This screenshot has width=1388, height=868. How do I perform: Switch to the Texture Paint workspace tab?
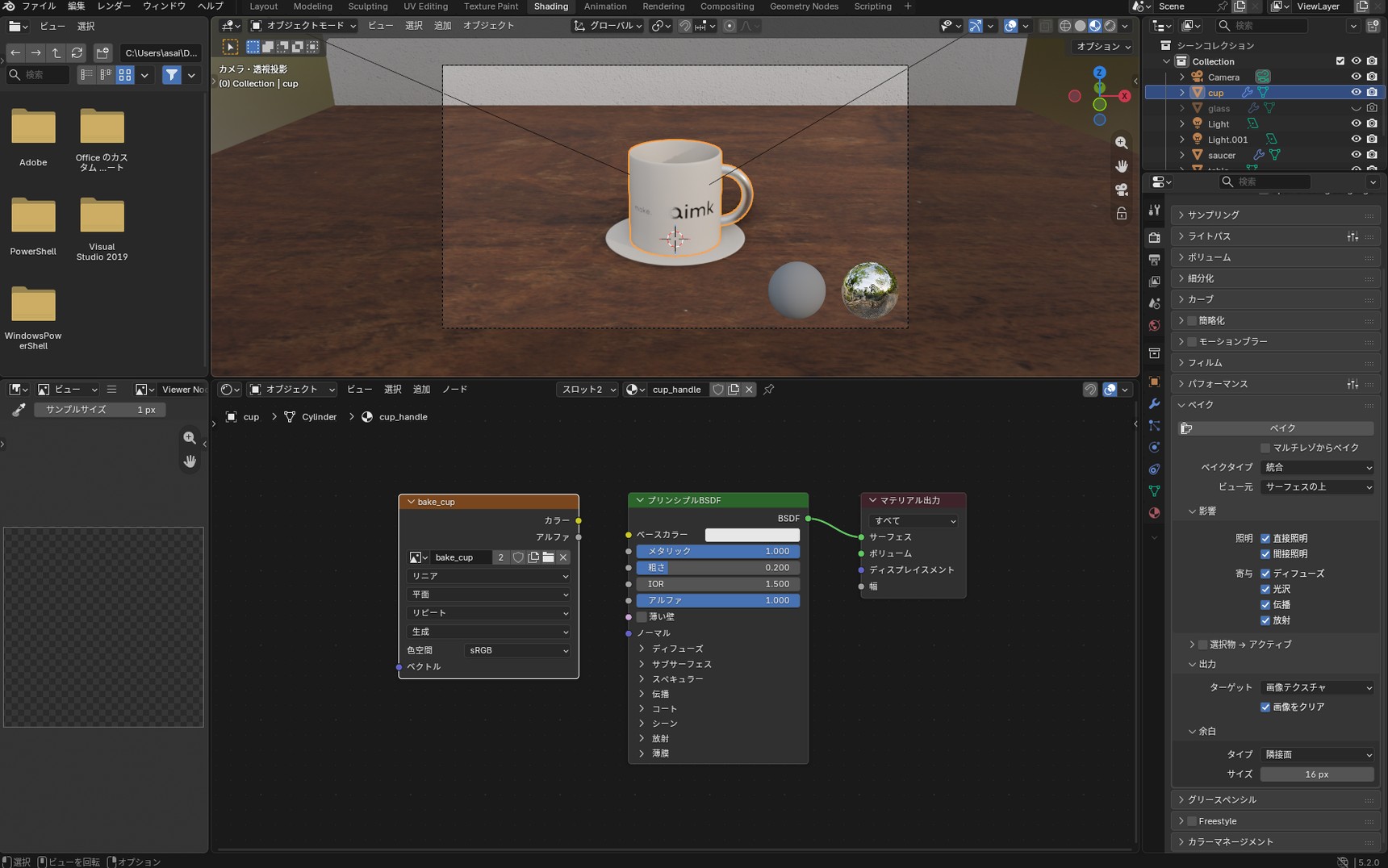coord(491,6)
